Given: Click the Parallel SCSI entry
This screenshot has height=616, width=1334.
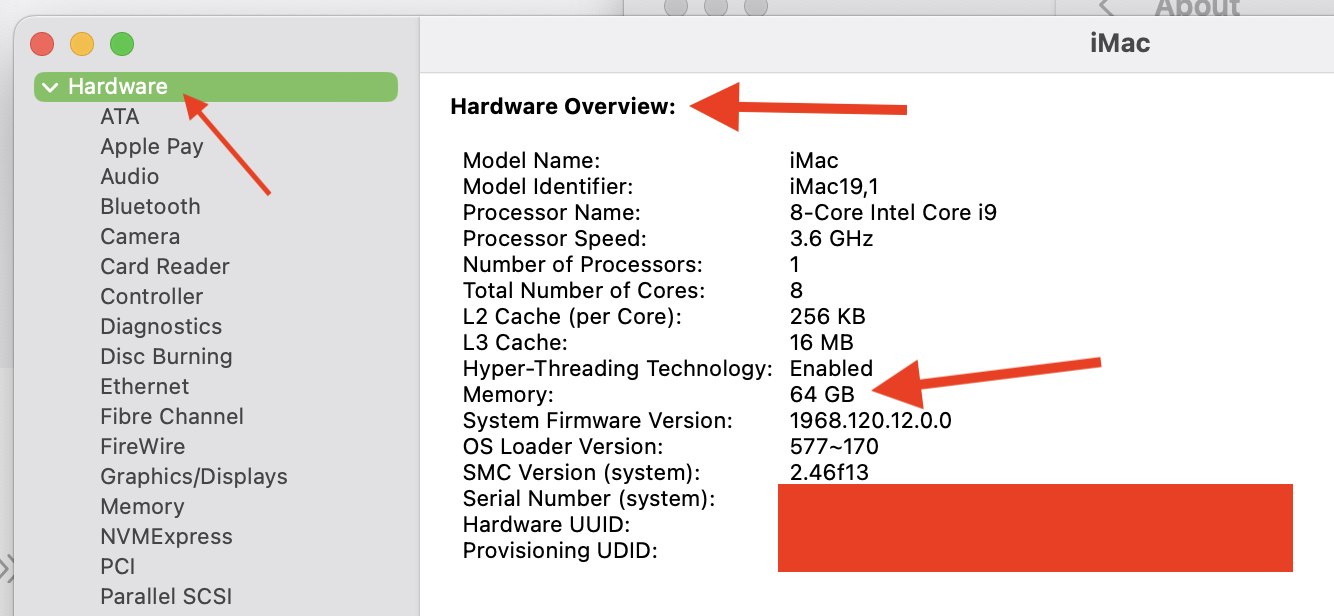Looking at the screenshot, I should pos(166,597).
